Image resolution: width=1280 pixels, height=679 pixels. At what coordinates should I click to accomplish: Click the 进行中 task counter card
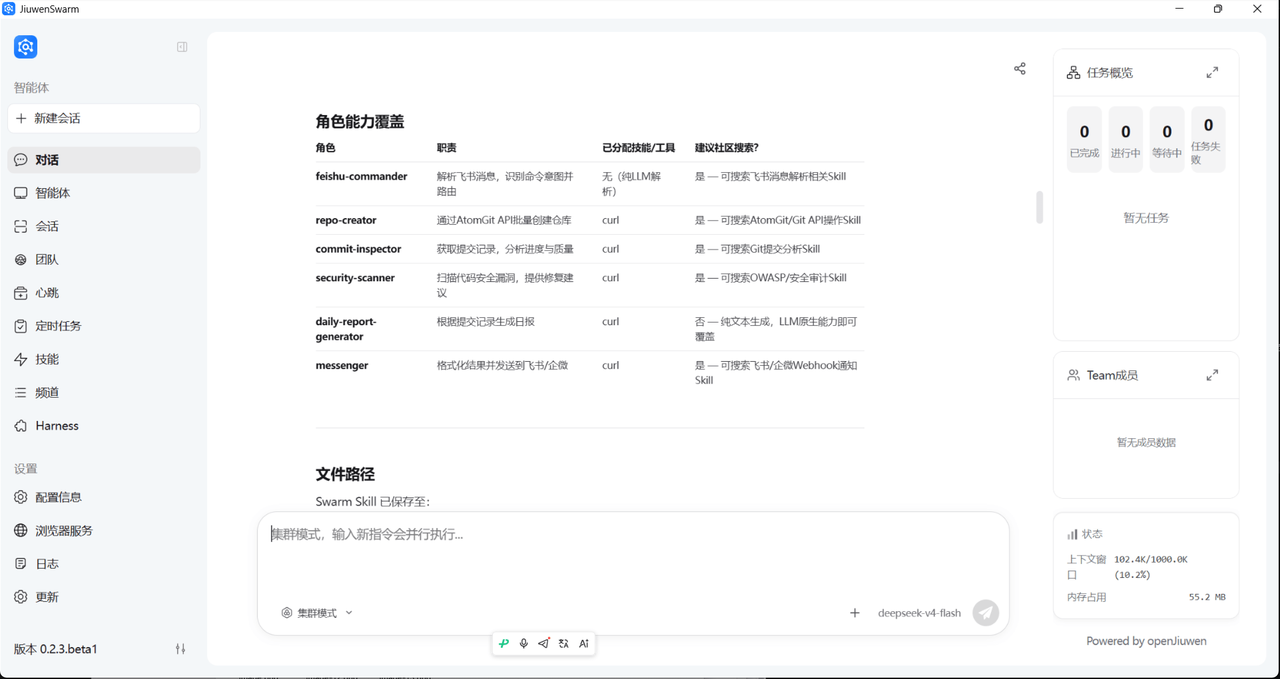1126,139
